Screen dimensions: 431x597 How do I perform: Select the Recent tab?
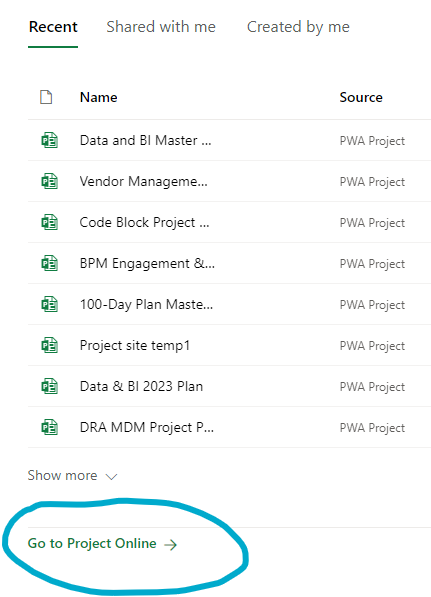point(53,27)
